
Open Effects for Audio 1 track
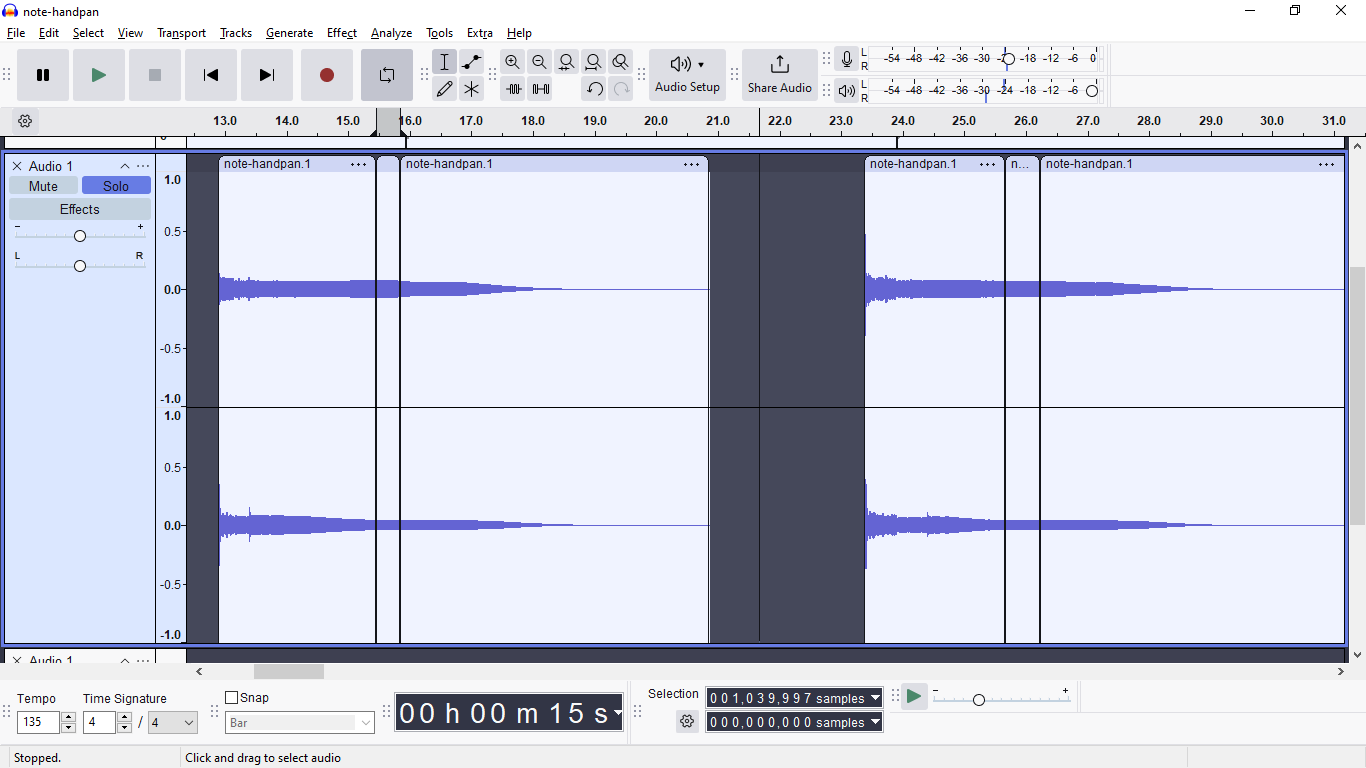click(80, 209)
